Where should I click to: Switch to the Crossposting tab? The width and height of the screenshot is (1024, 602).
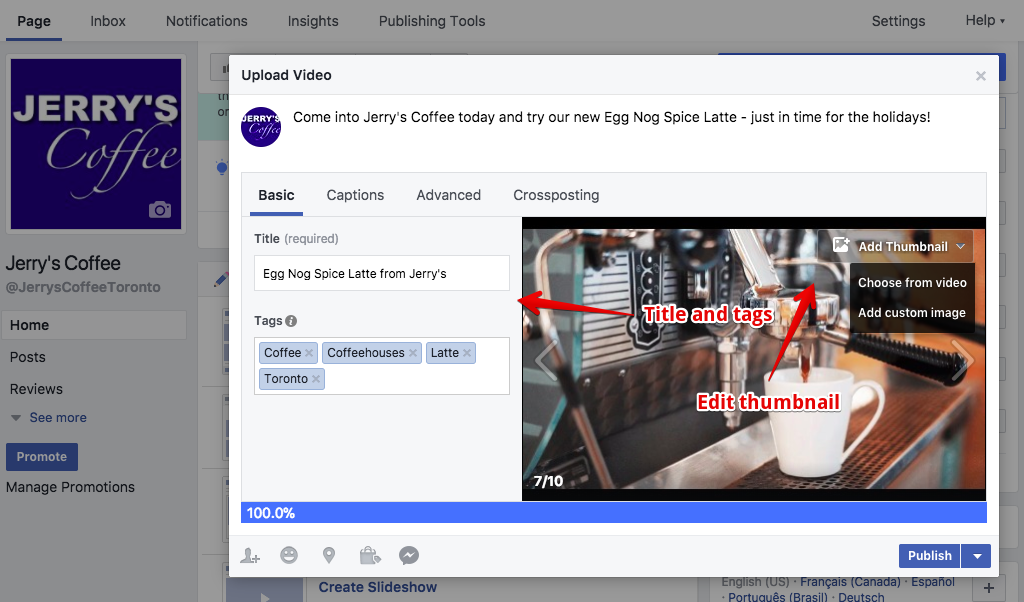pyautogui.click(x=556, y=195)
